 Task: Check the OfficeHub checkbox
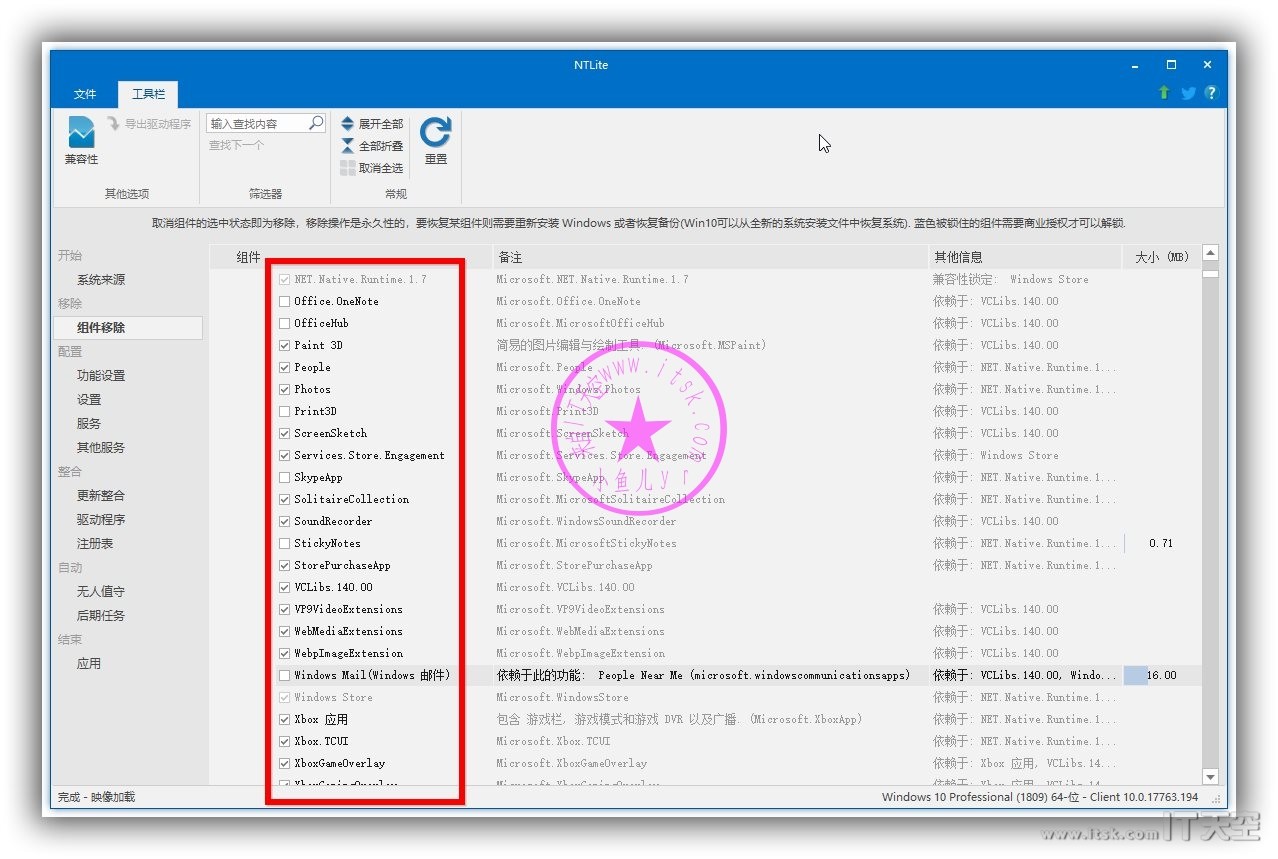coord(285,323)
